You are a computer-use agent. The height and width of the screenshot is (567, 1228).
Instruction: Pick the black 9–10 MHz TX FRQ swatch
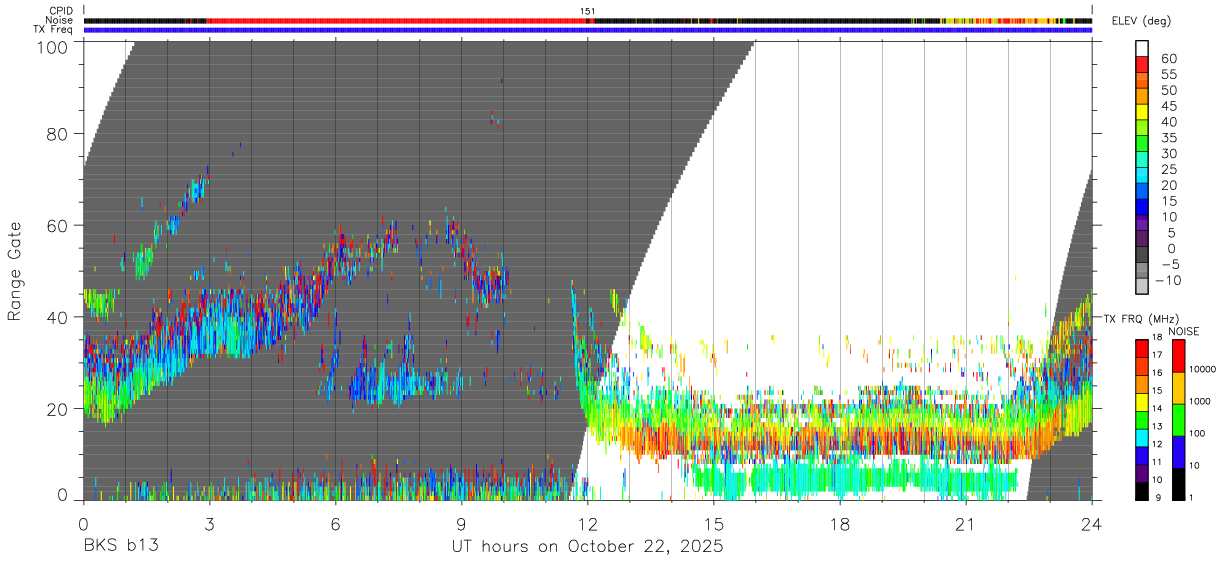click(x=1142, y=491)
